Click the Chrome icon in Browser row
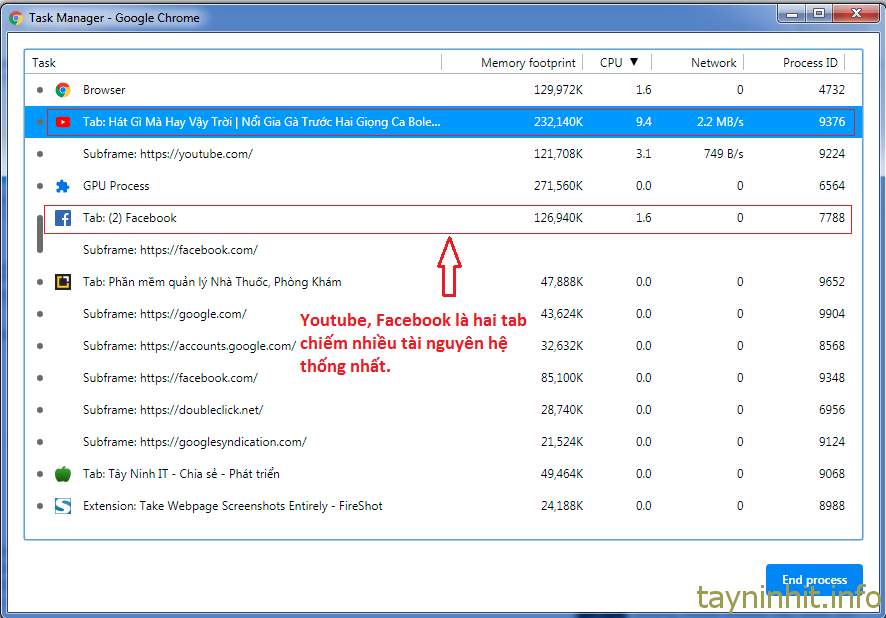Screen dimensions: 886x618 click(x=63, y=90)
